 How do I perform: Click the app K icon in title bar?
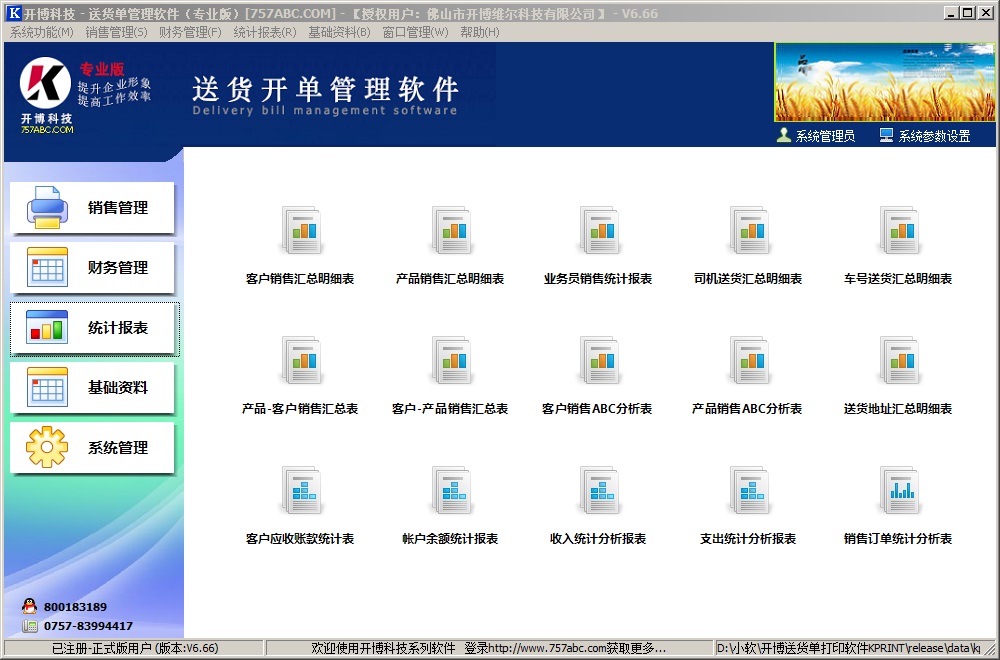point(13,13)
